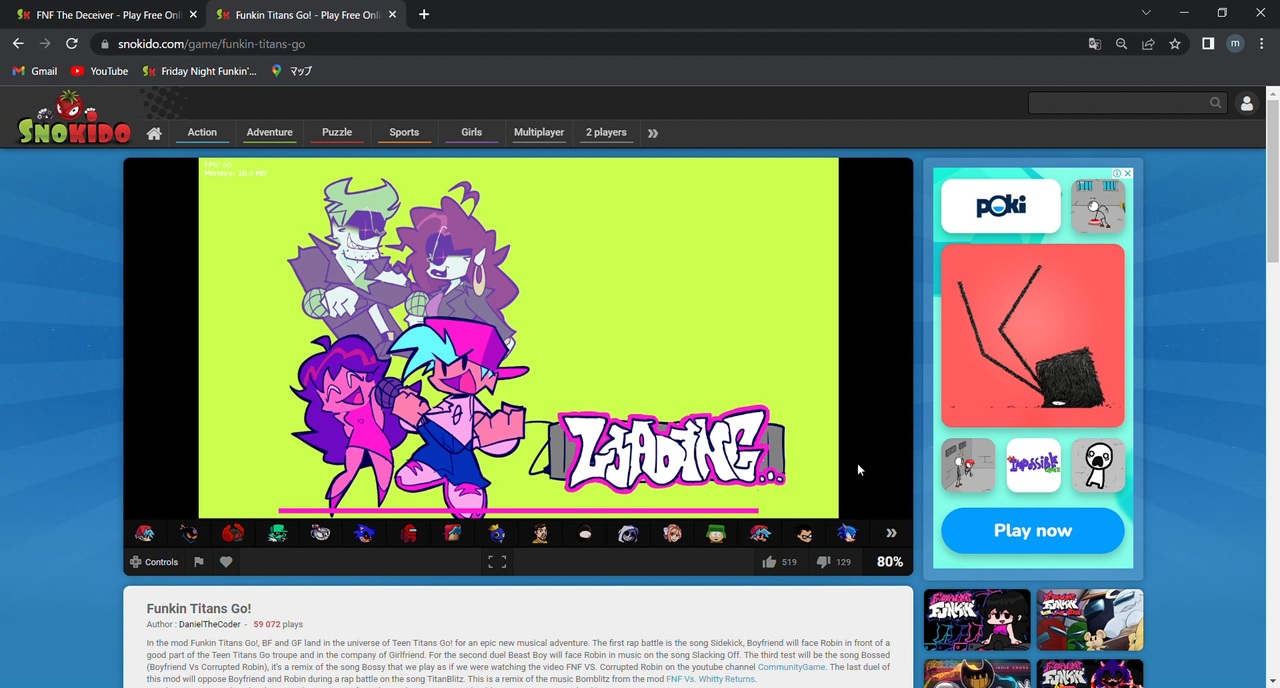Expand more game categories arrow

[653, 133]
